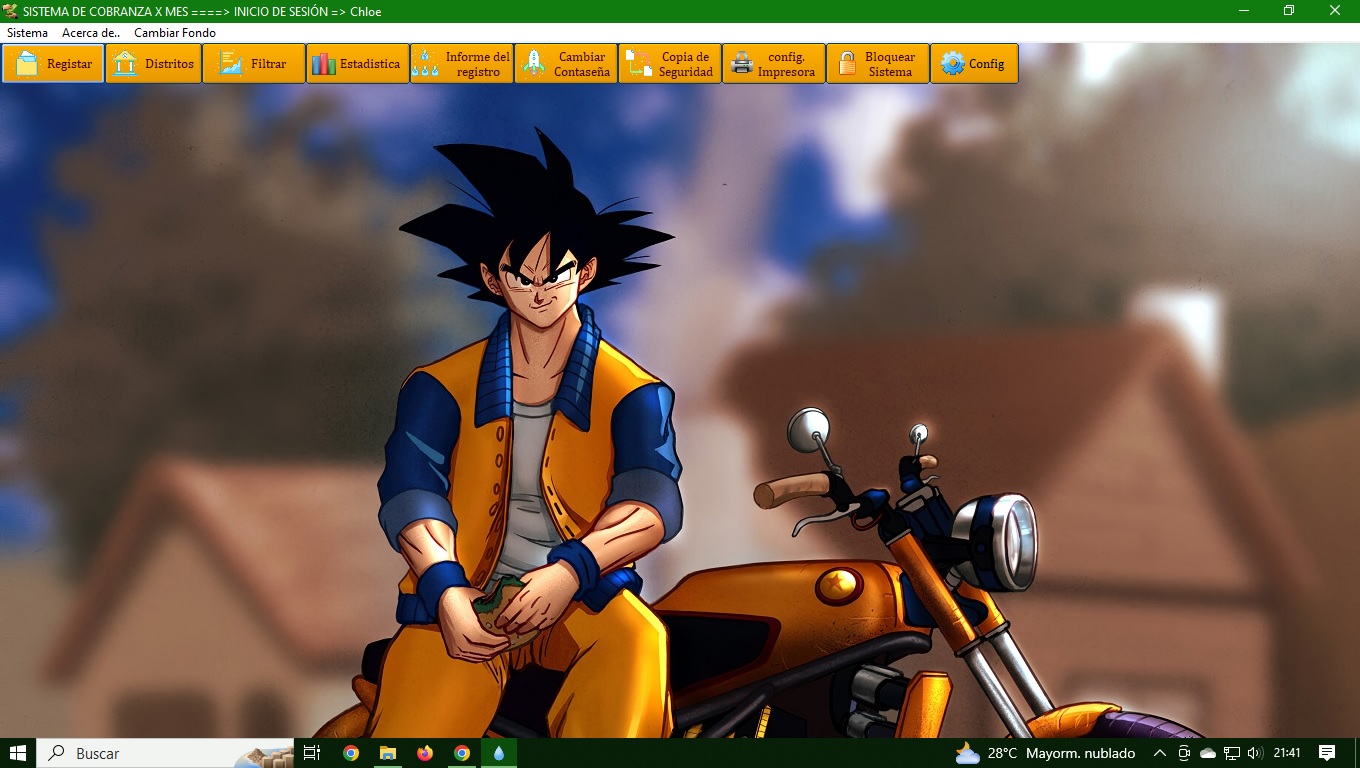Open the Cambiar Fondo menu
Image resolution: width=1360 pixels, height=768 pixels.
[175, 33]
